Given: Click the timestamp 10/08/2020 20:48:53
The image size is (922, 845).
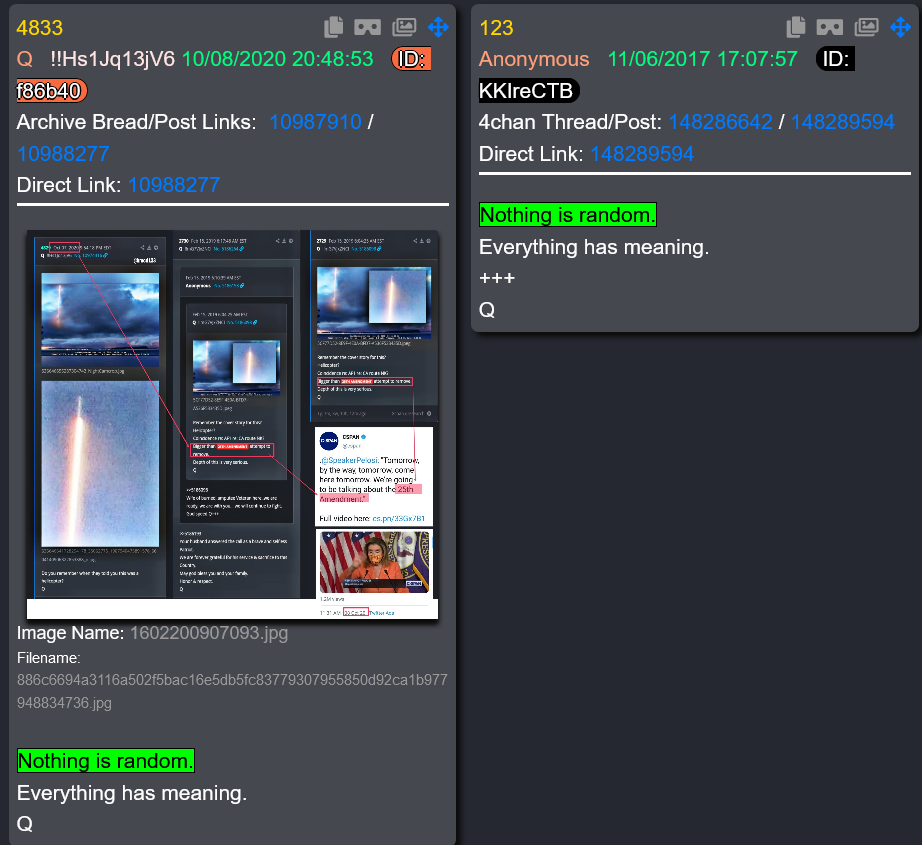Looking at the screenshot, I should coord(278,59).
